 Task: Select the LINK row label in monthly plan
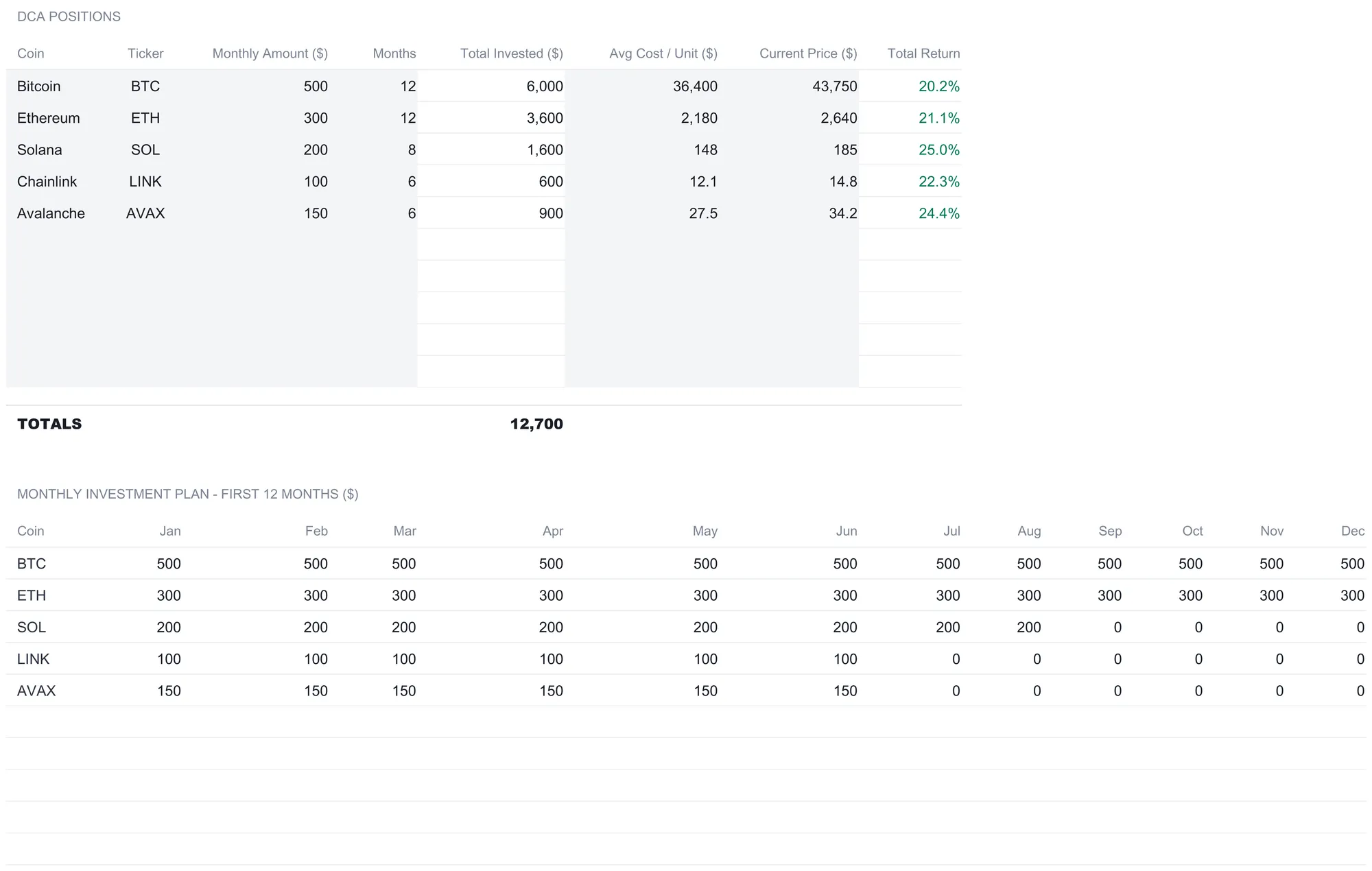coord(33,659)
